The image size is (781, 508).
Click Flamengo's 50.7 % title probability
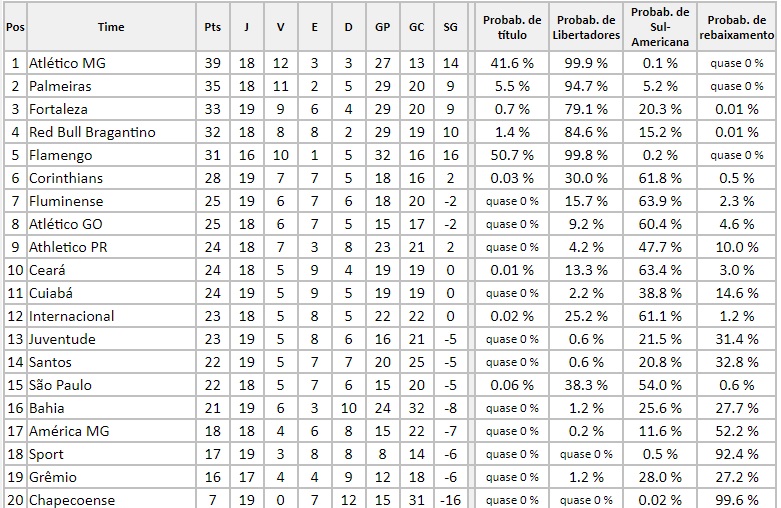(x=512, y=155)
